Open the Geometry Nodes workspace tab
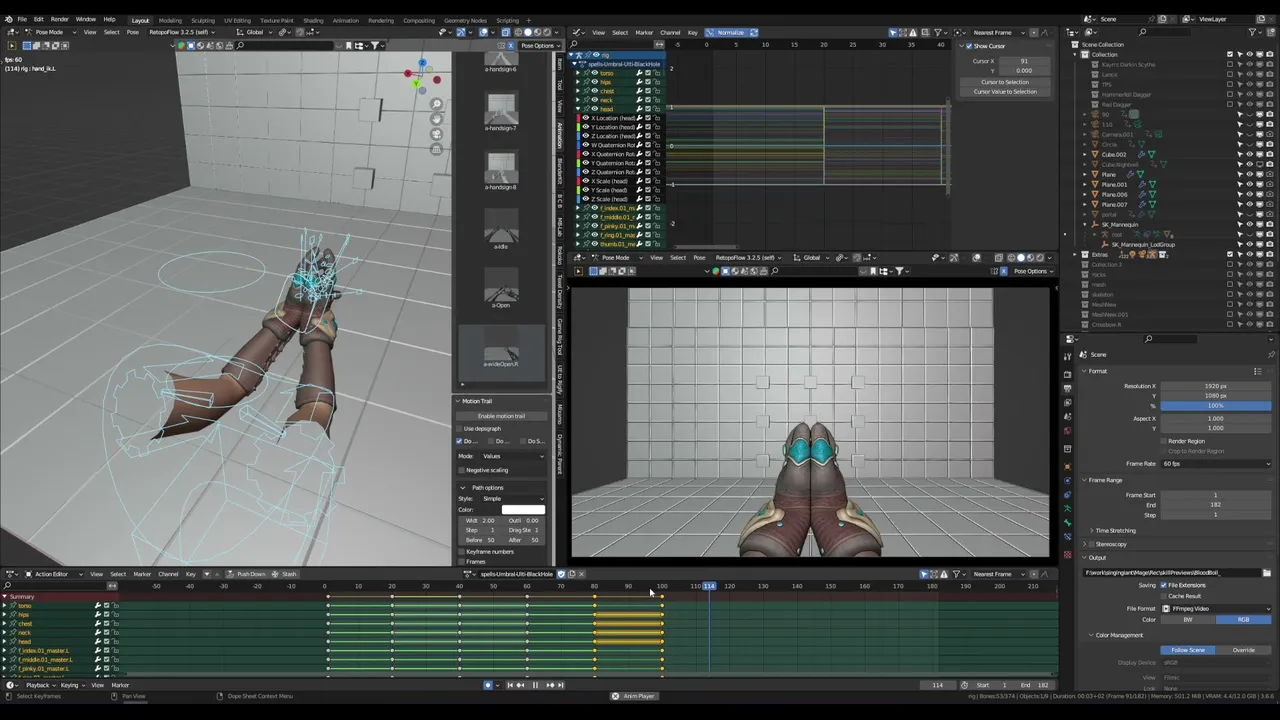Screen dimensions: 1280x720 [465, 20]
